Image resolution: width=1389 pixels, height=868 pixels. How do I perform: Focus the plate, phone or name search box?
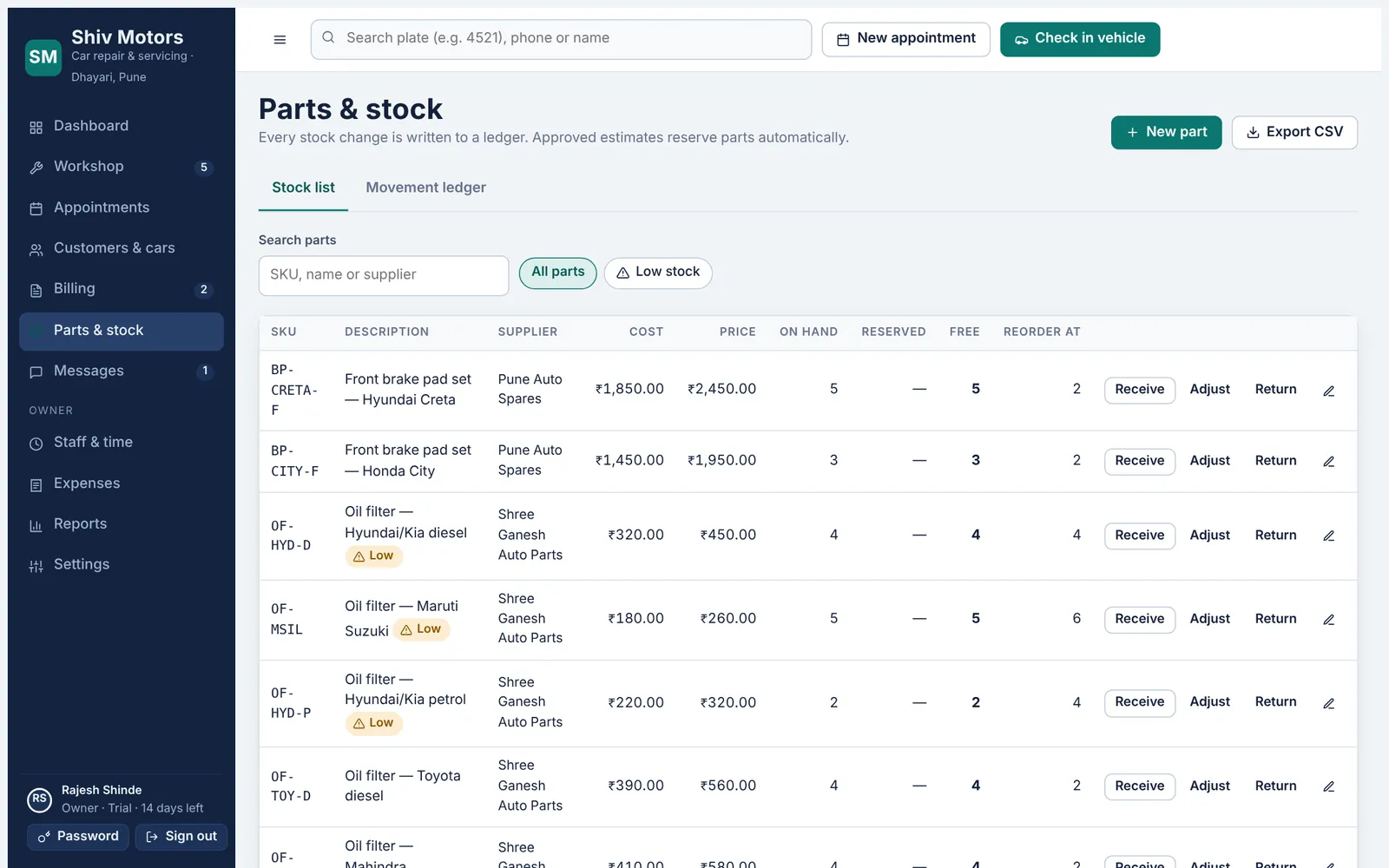click(x=561, y=39)
